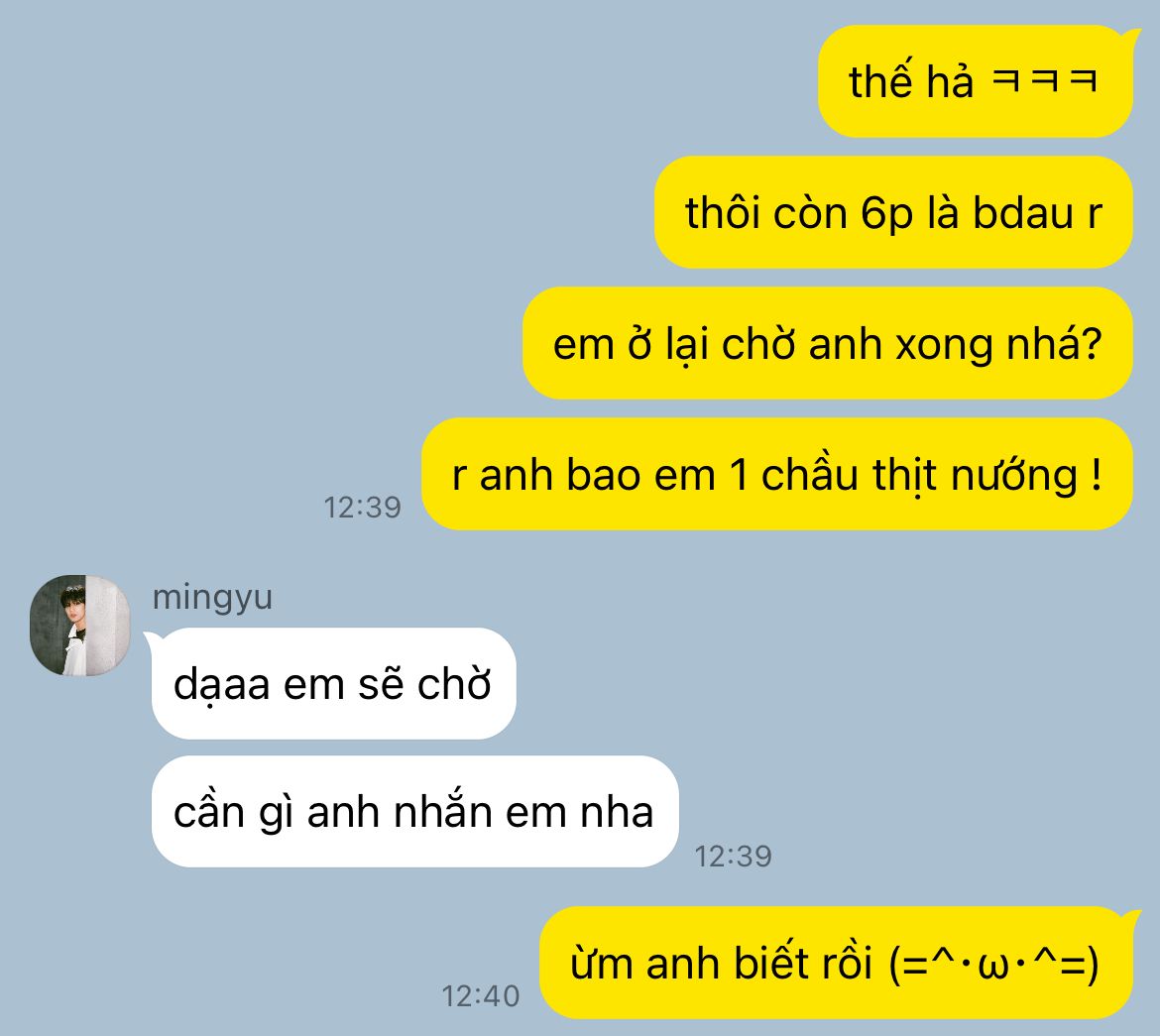Image resolution: width=1160 pixels, height=1036 pixels.
Task: Select the 'thế hả ㅋㅋㅋ' message bubble
Action: pos(975,81)
